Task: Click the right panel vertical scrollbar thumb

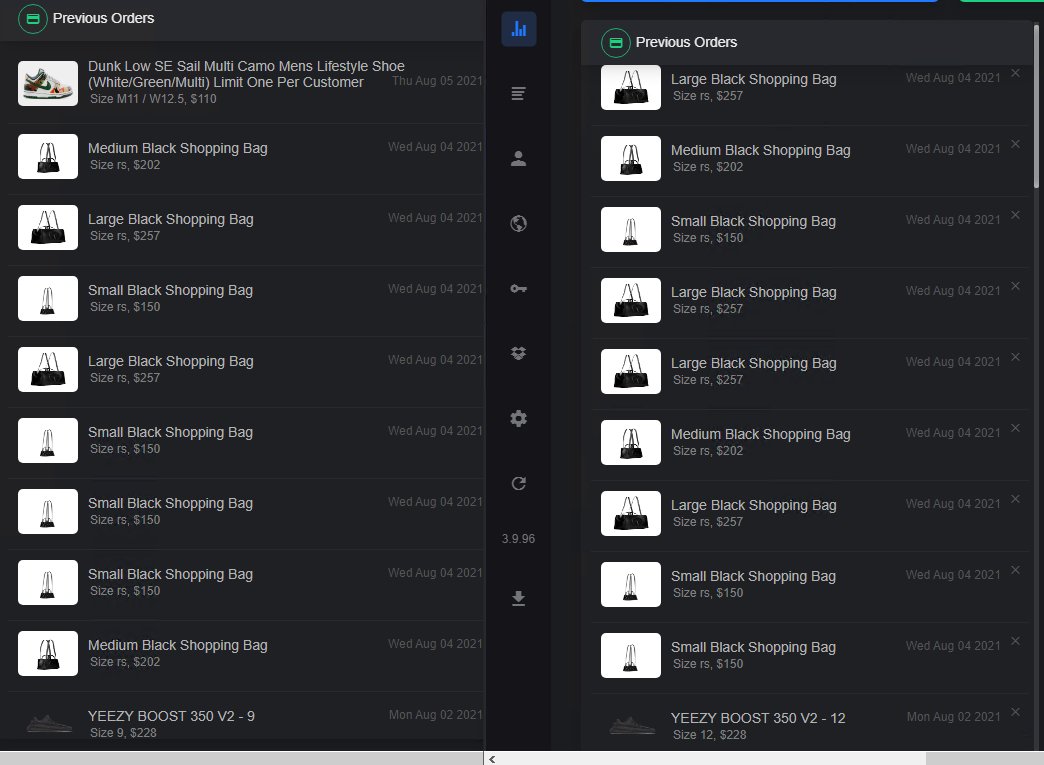Action: tap(1036, 107)
